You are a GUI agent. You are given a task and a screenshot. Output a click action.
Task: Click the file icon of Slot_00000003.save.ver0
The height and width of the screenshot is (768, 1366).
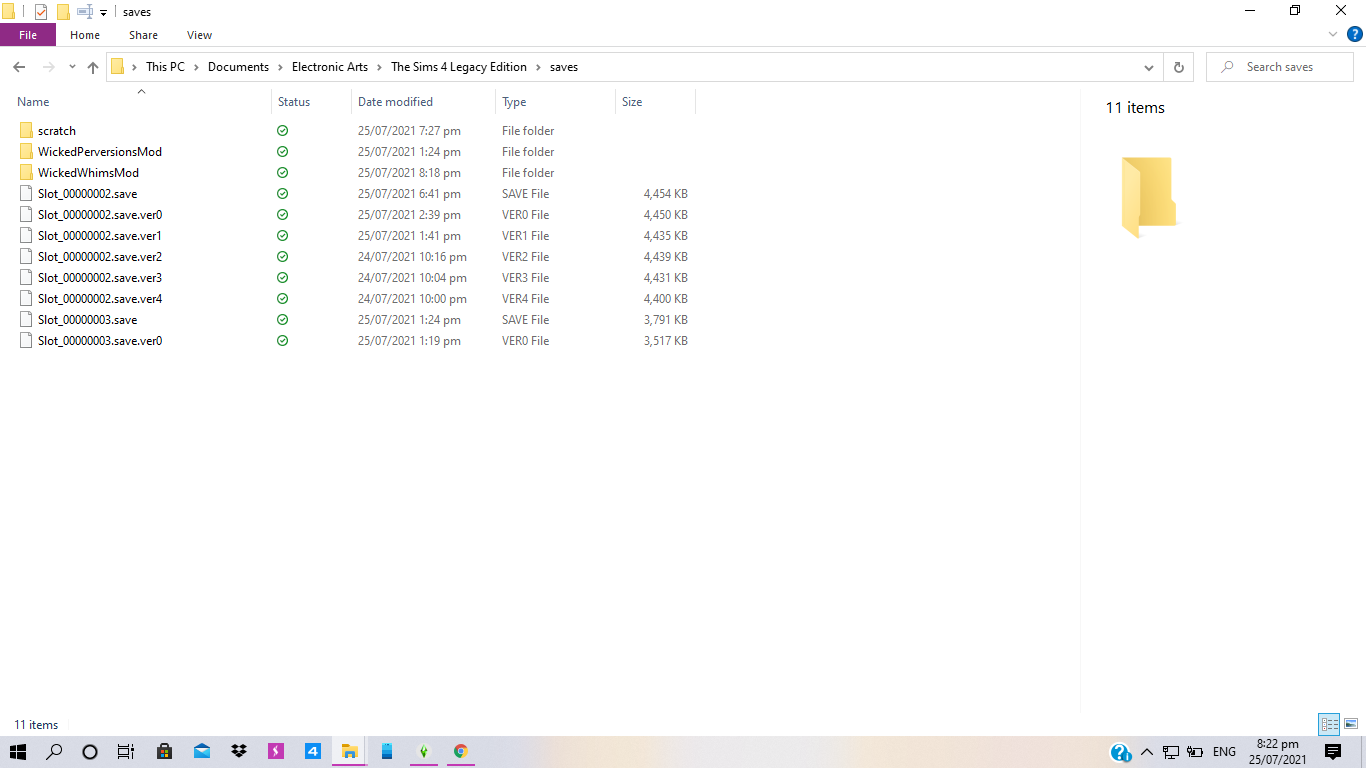(x=26, y=341)
